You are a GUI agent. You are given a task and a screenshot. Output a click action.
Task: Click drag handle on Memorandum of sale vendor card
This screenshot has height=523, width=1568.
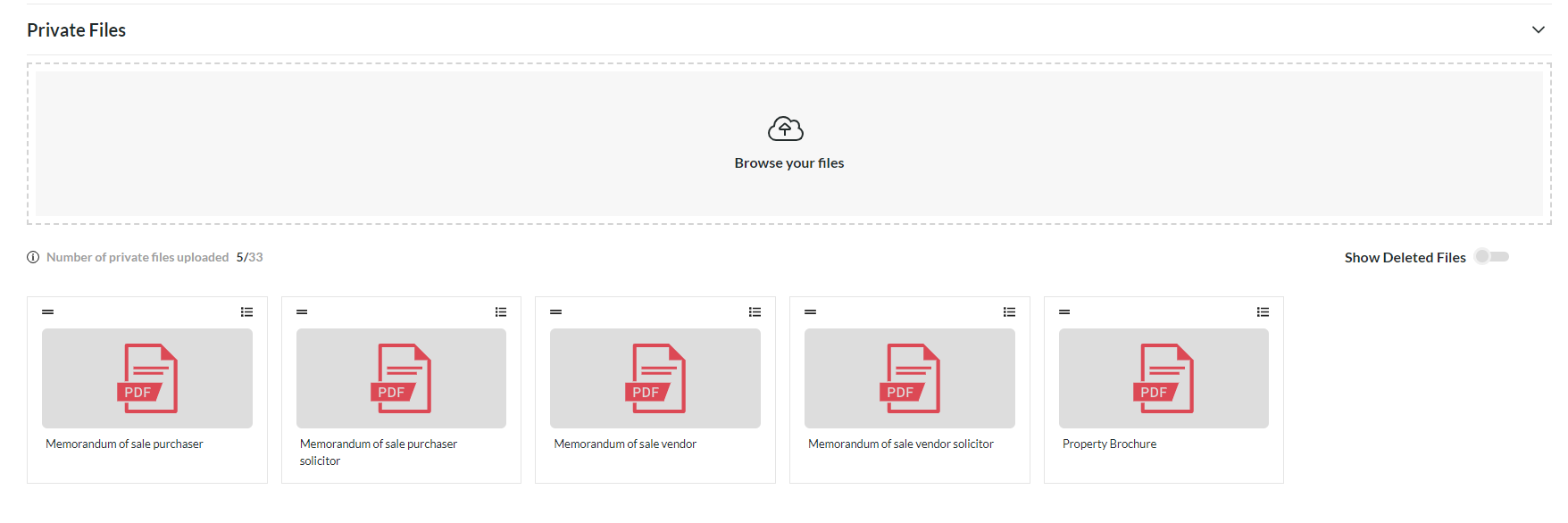556,311
